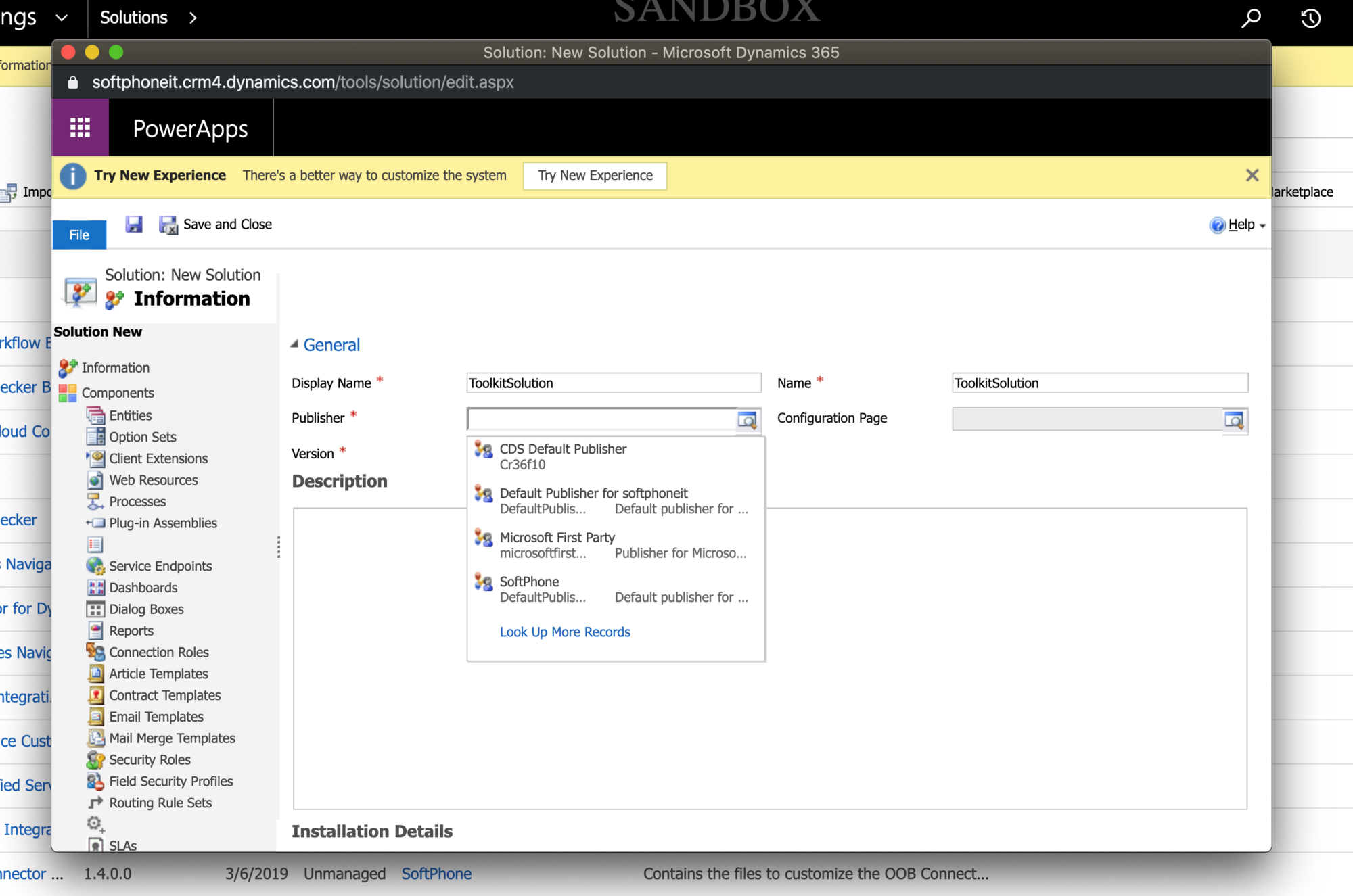Image resolution: width=1353 pixels, height=896 pixels.
Task: Click the SoftPhone publisher link in the background grid
Action: coord(436,874)
